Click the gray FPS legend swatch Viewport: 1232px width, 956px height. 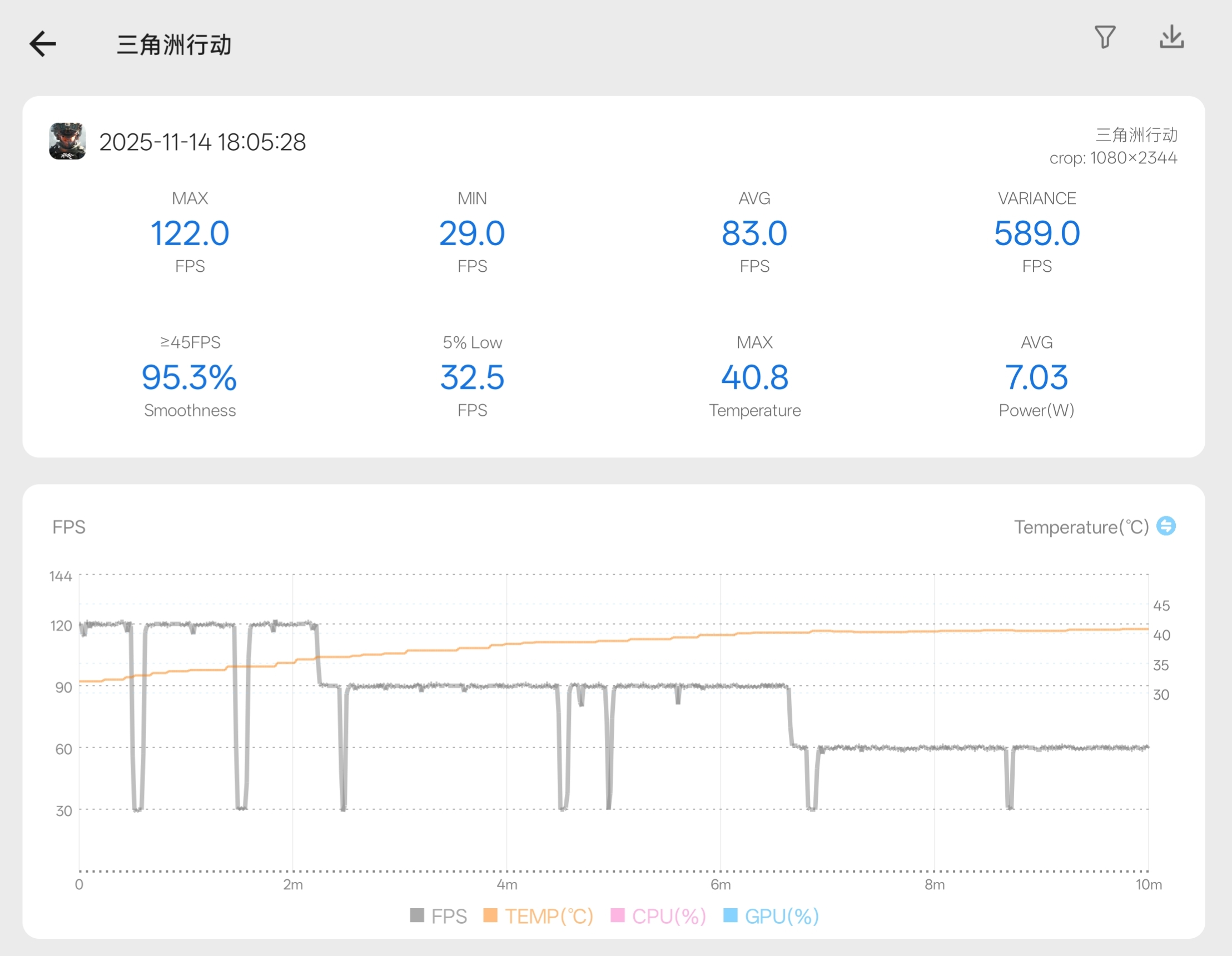[417, 915]
